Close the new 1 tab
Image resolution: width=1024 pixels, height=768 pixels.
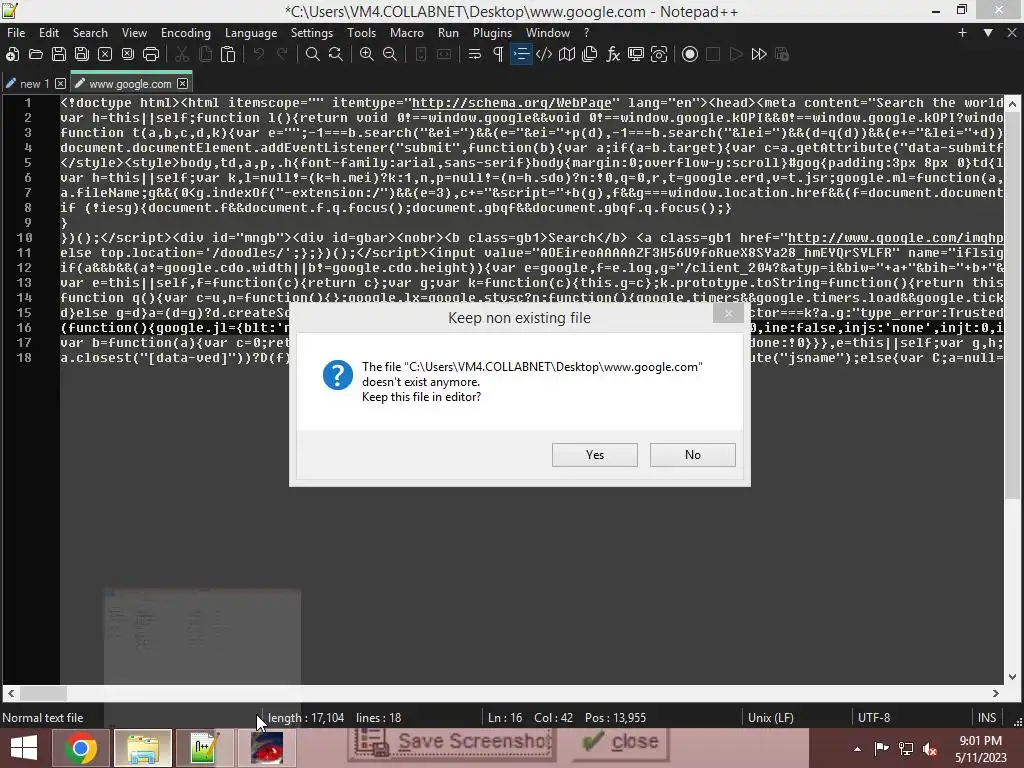(x=60, y=84)
